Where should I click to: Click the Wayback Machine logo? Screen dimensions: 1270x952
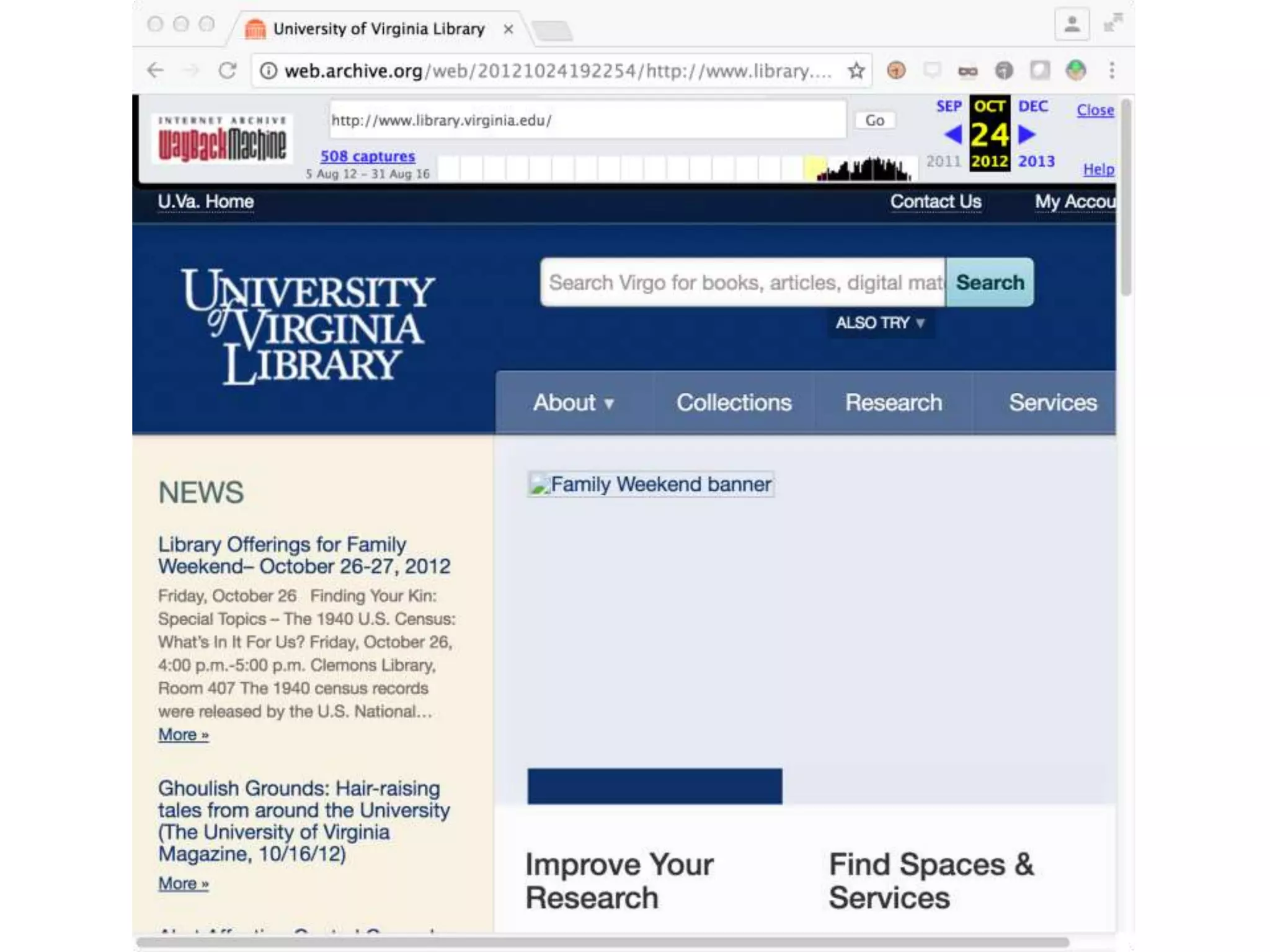point(222,139)
